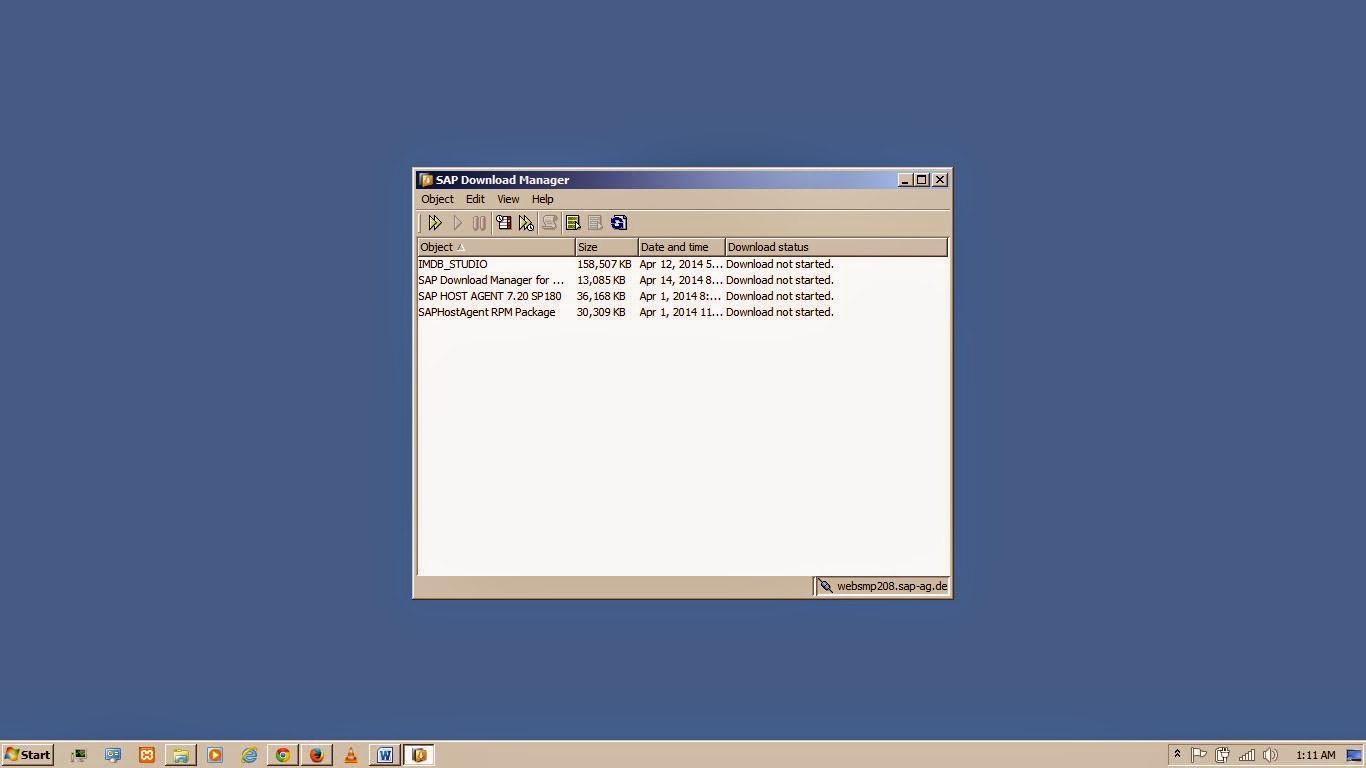The width and height of the screenshot is (1366, 768).
Task: Sort by the Download status column header
Action: point(836,247)
